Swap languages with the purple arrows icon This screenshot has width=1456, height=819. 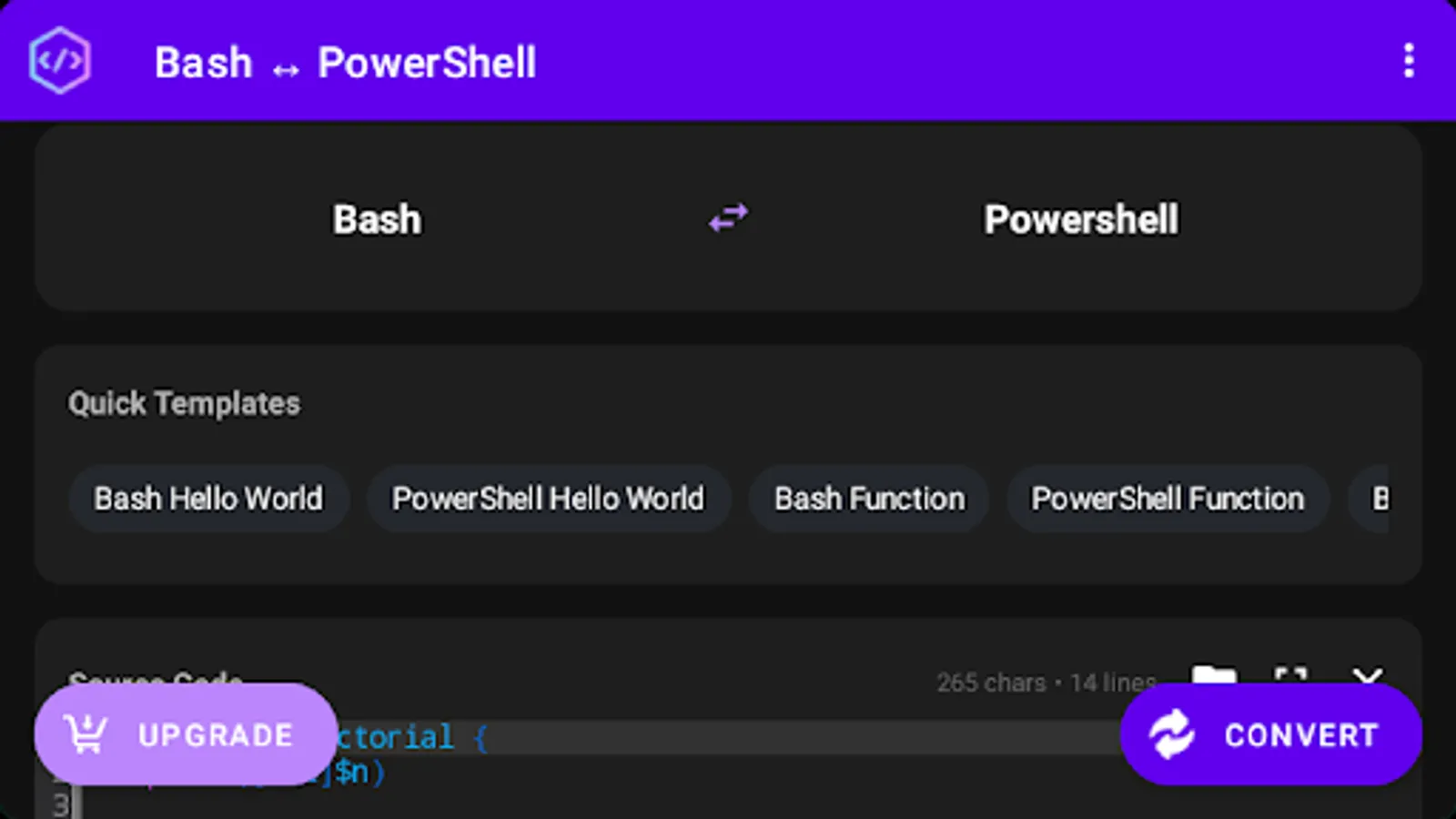728,218
